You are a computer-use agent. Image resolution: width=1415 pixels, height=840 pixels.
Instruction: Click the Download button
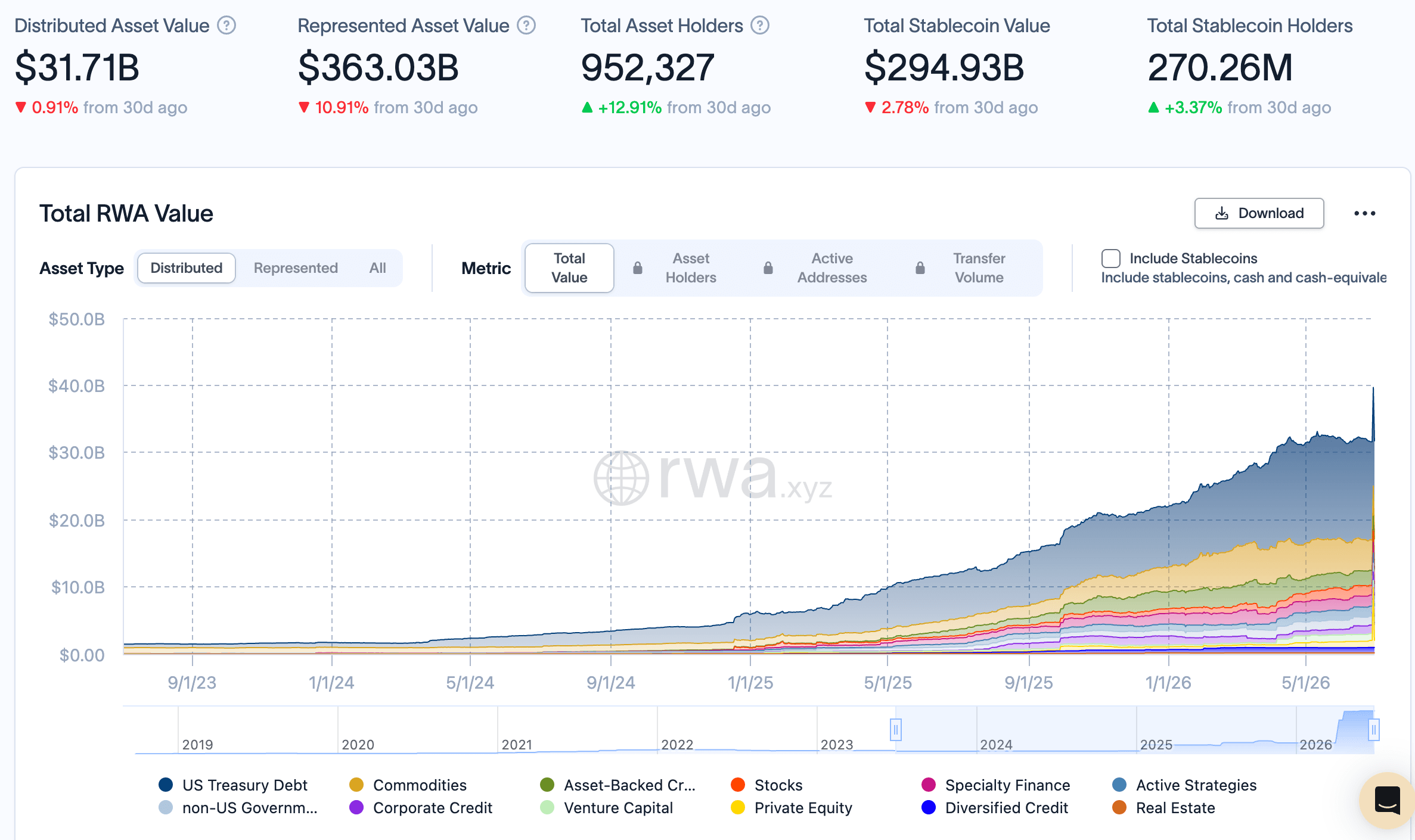(x=1259, y=213)
